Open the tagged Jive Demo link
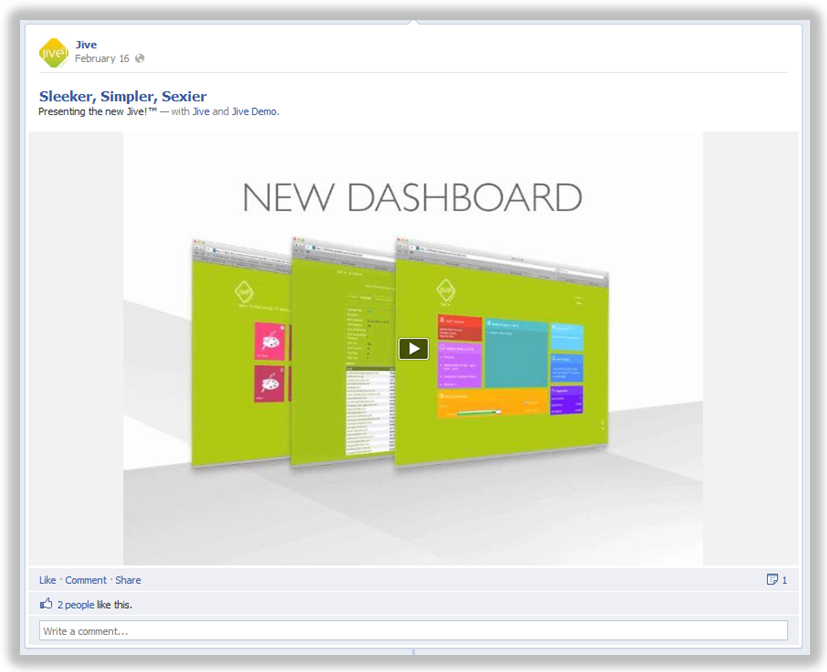Viewport: 827px width, 672px height. tap(254, 112)
